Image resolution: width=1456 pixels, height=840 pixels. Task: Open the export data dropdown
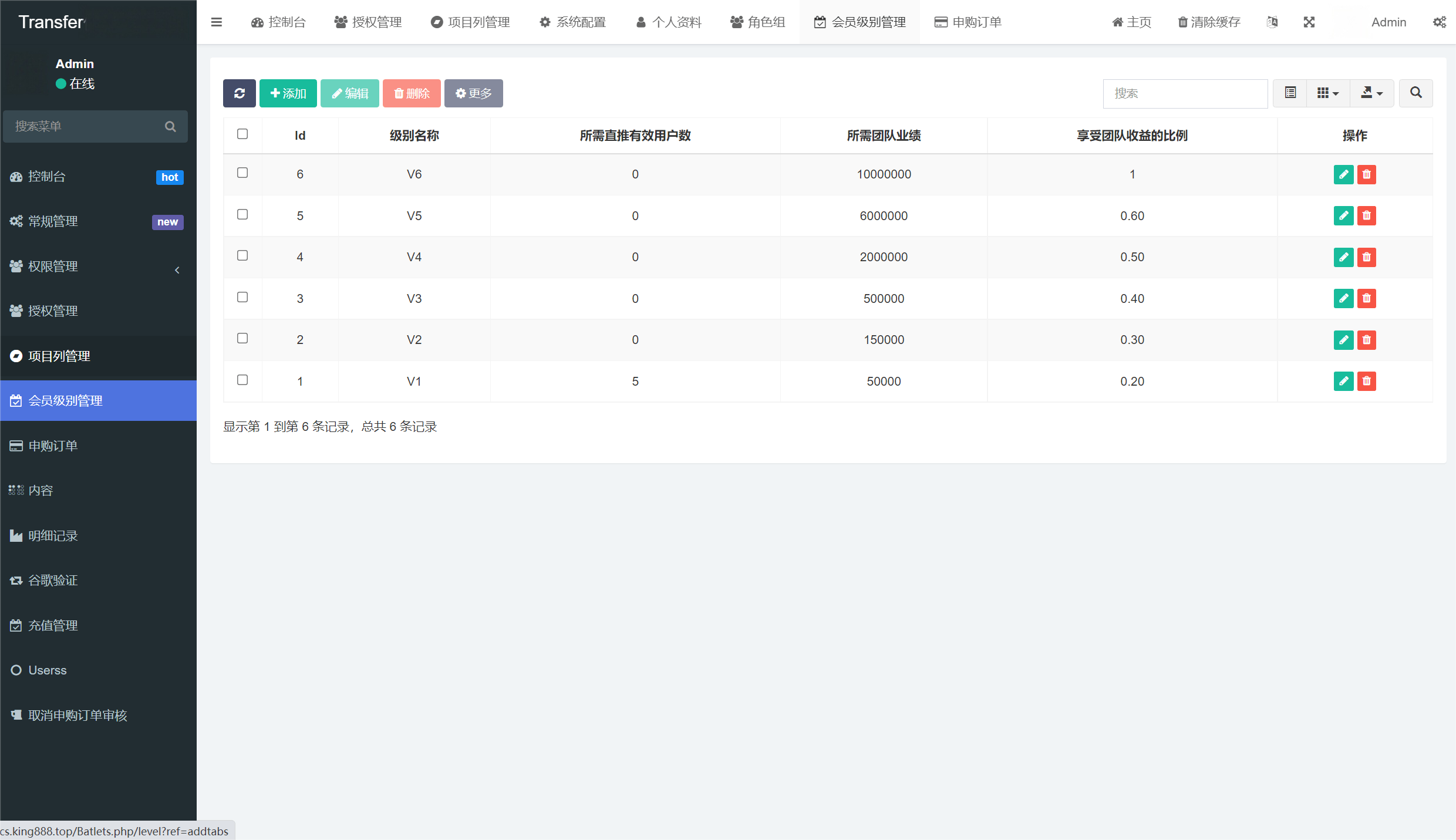click(1371, 93)
